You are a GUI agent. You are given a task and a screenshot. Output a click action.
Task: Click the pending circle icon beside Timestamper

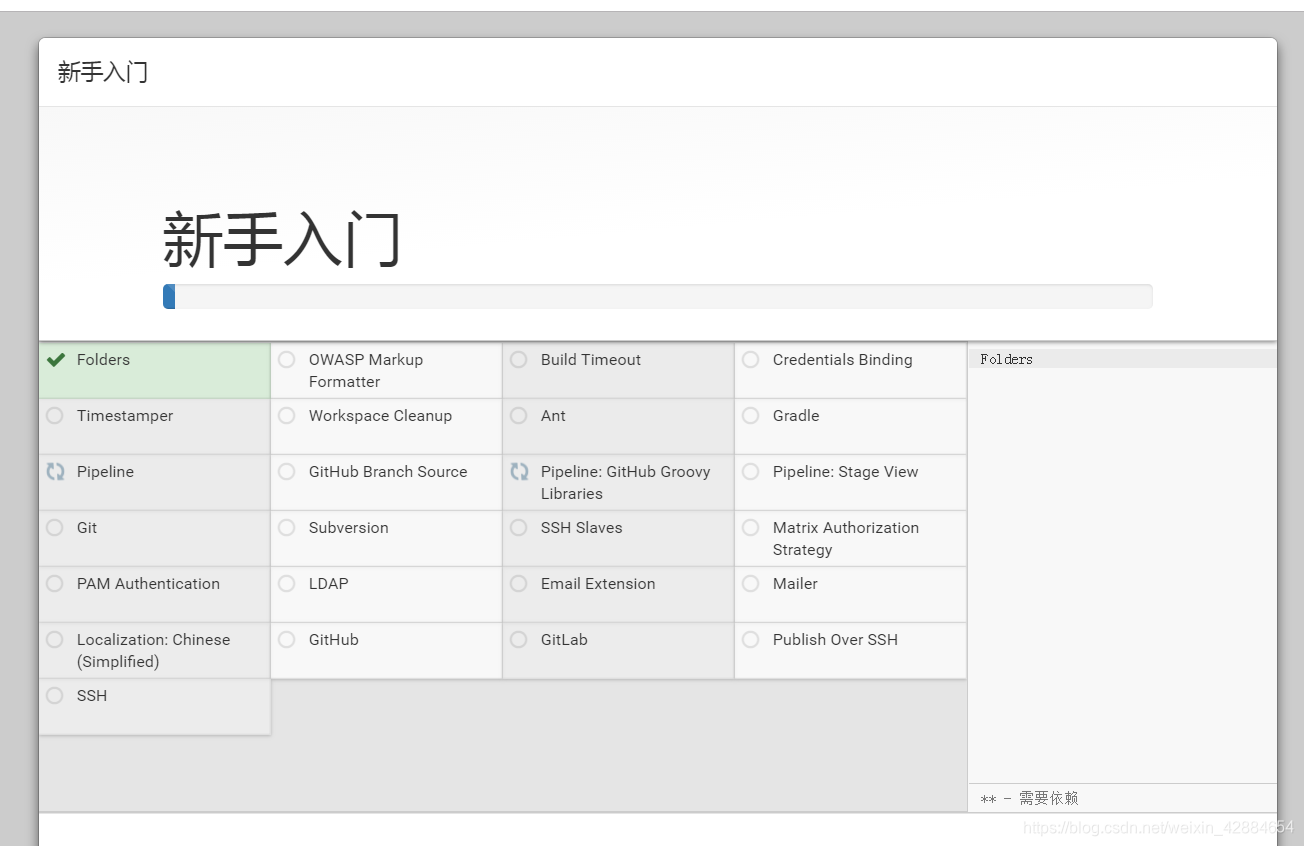click(55, 416)
